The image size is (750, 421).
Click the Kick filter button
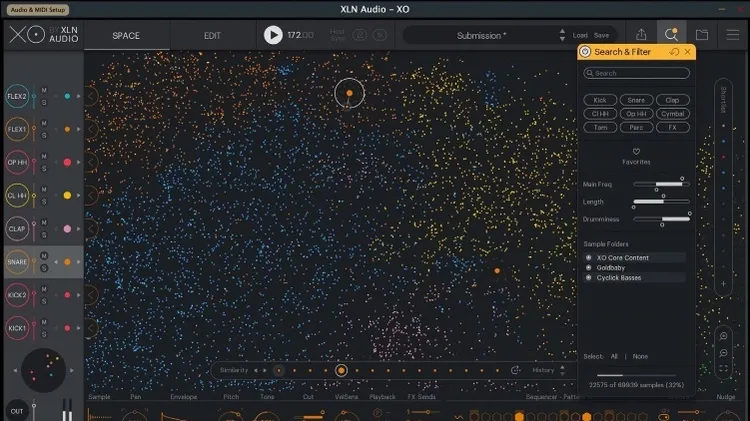tap(600, 100)
